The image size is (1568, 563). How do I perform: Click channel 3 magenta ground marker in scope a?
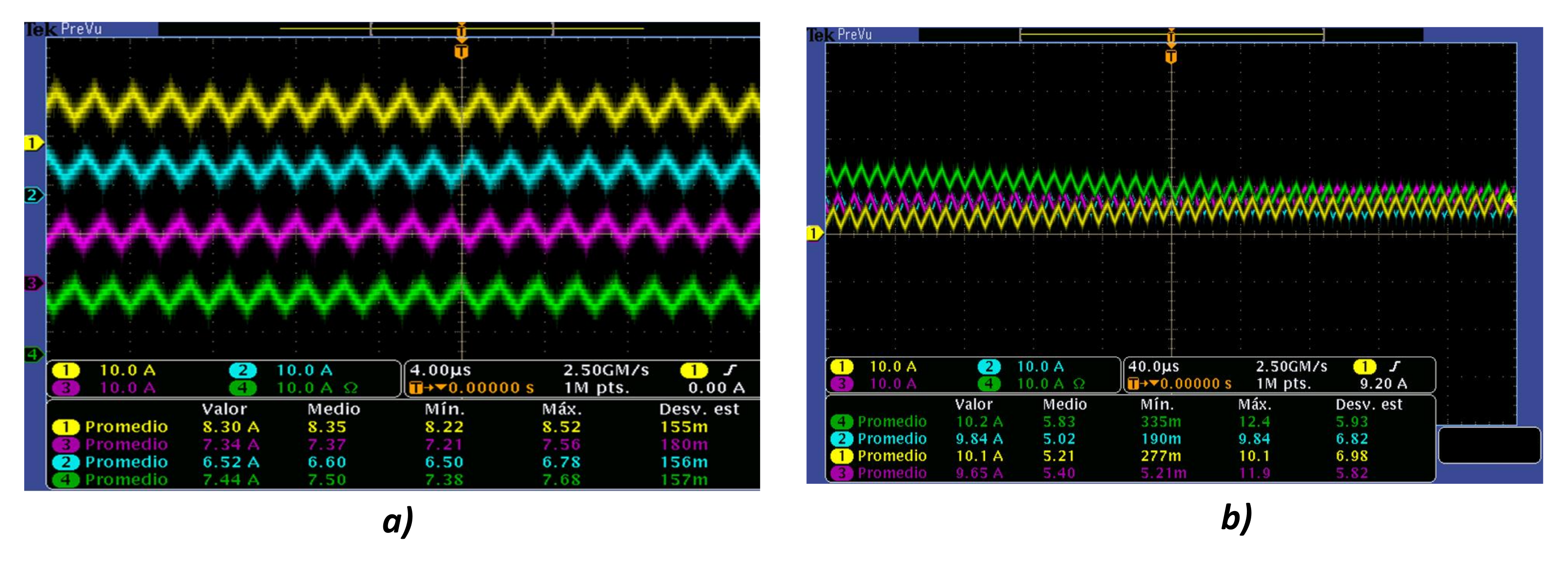pos(32,283)
